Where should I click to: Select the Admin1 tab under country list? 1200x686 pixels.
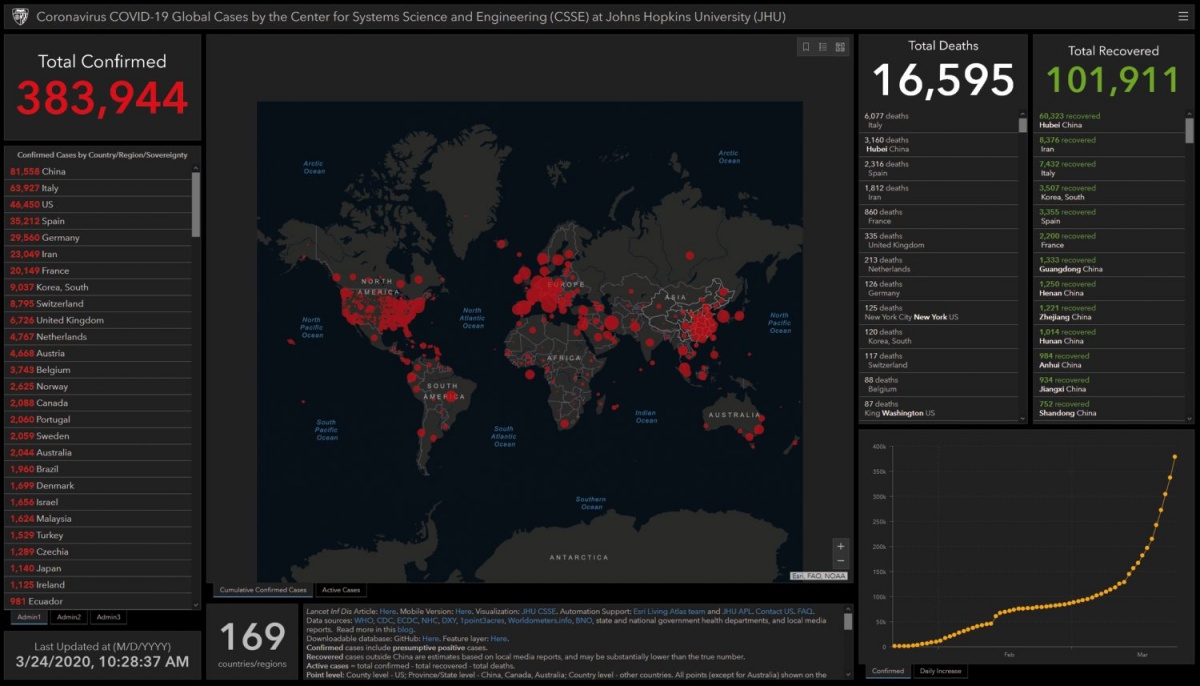pos(29,617)
